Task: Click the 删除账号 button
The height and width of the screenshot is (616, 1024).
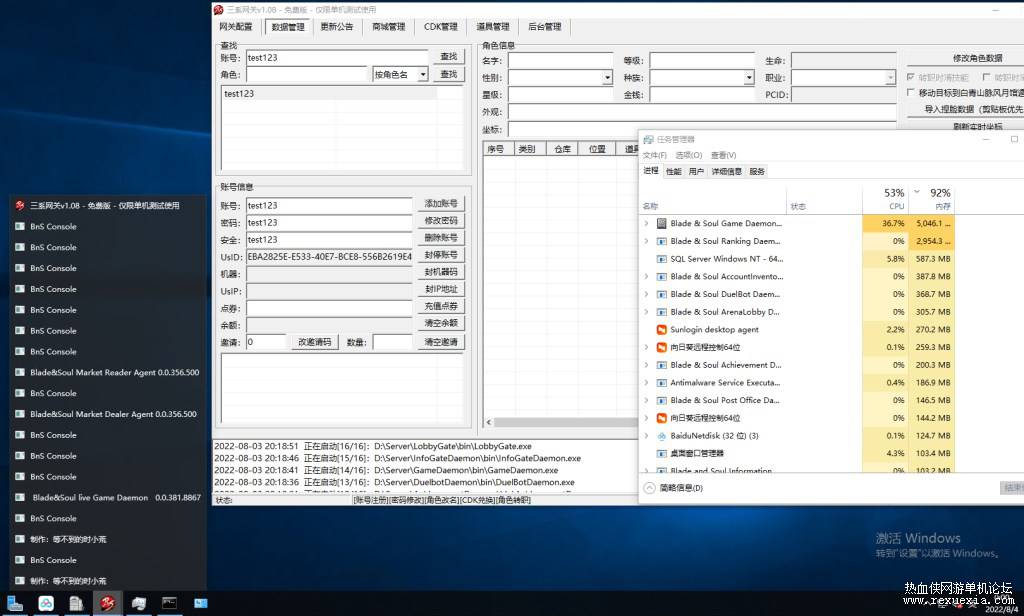Action: pos(441,238)
